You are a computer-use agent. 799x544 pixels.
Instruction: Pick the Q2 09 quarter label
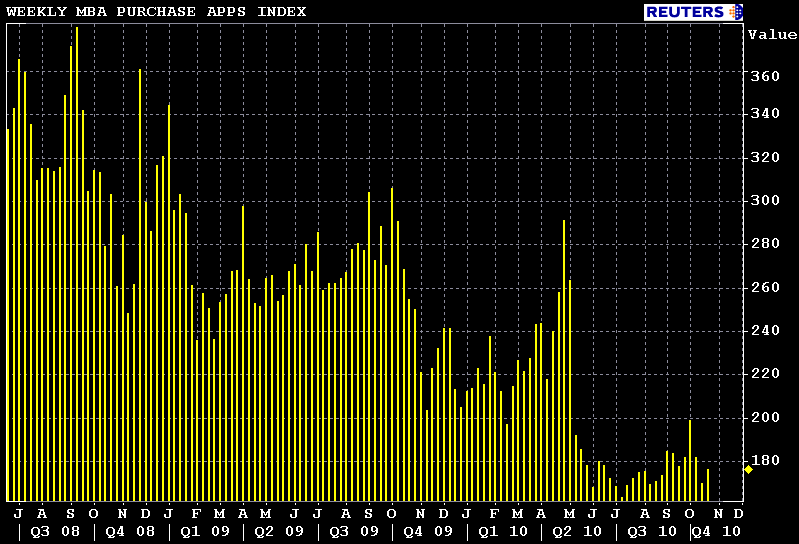pyautogui.click(x=279, y=531)
